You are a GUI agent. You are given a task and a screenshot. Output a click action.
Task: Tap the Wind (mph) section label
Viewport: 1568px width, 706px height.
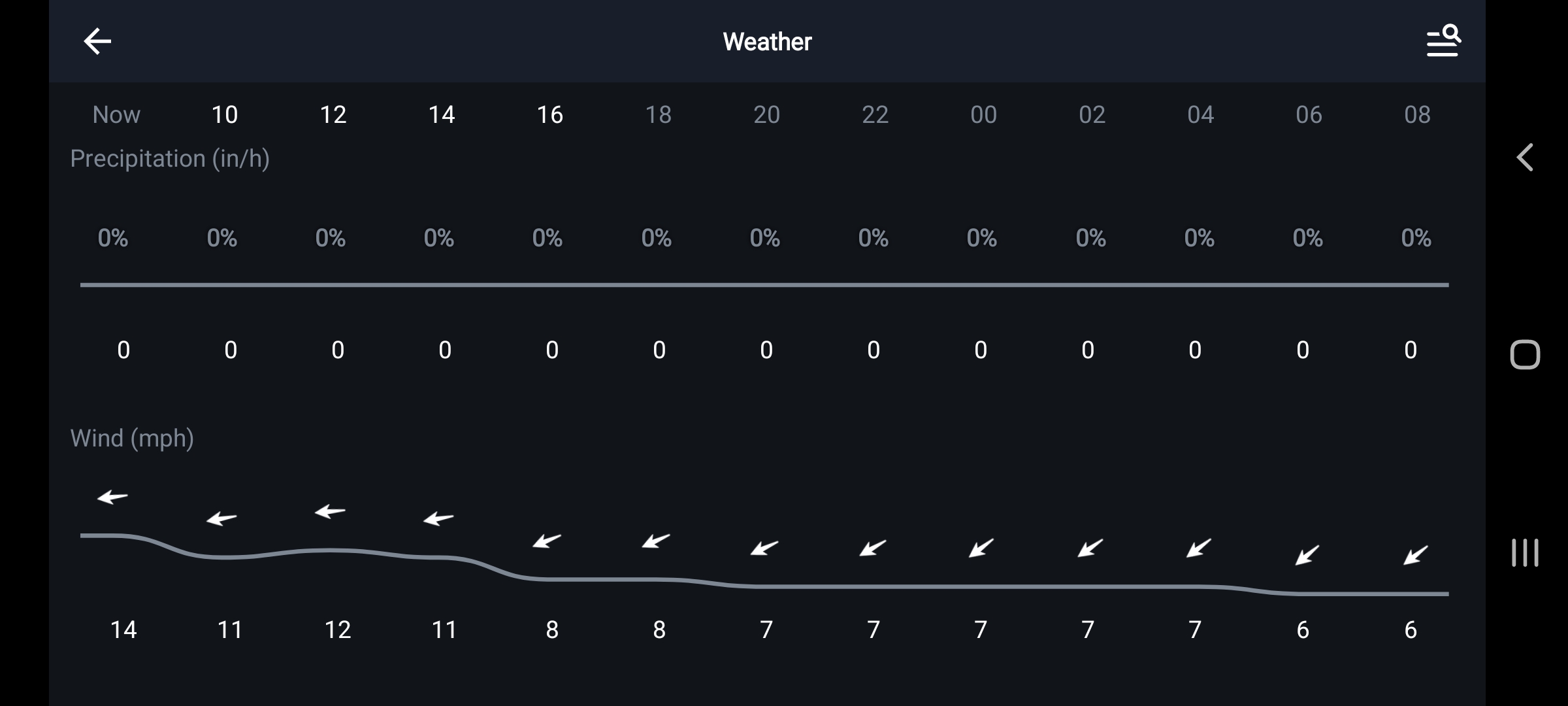click(132, 438)
